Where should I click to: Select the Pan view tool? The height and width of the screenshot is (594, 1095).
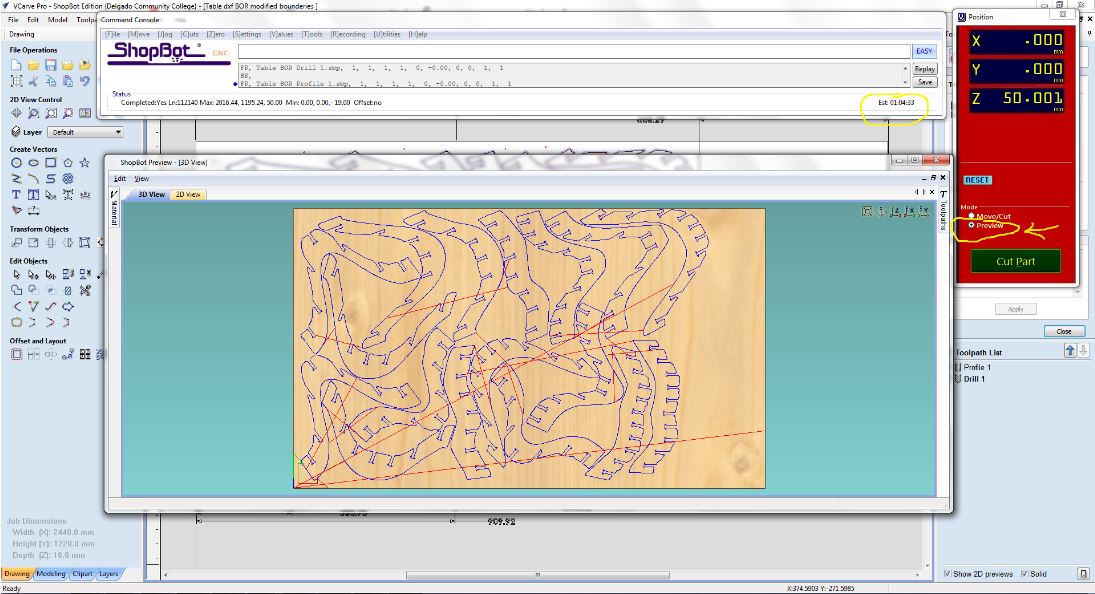[x=16, y=113]
